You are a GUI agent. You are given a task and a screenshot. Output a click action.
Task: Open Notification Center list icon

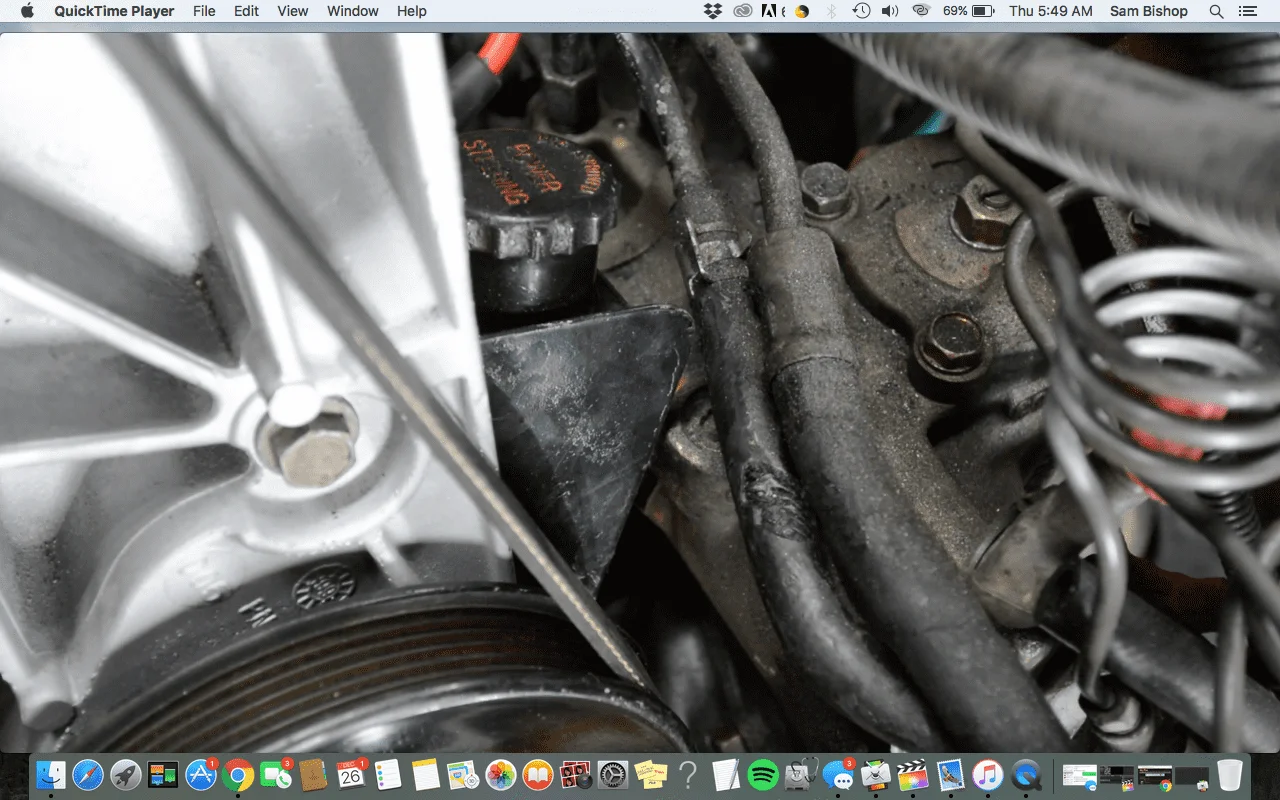tap(1247, 11)
